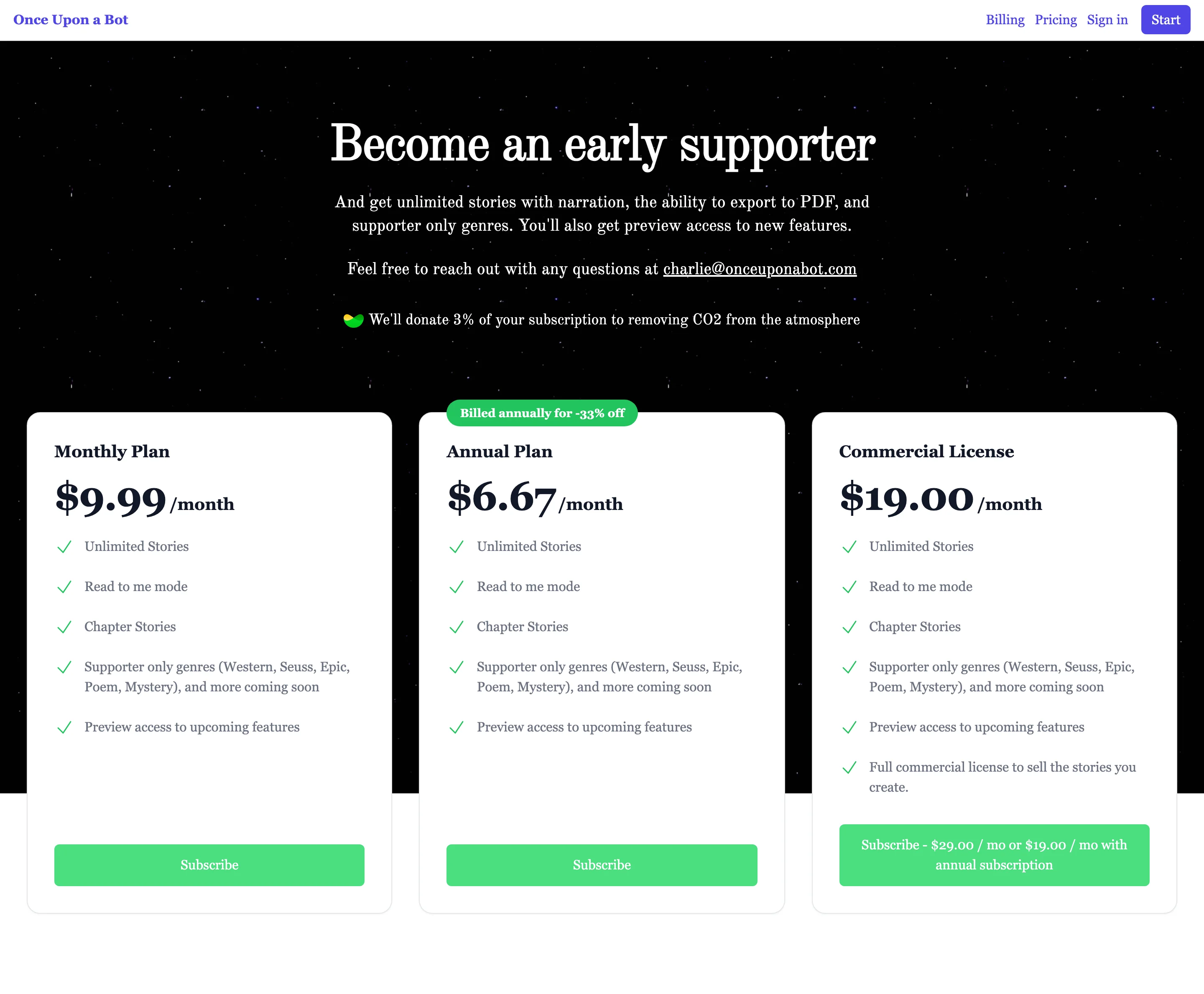The image size is (1204, 994).
Task: Subscribe to the Commercial License at $29.00 / mo
Action: [994, 855]
